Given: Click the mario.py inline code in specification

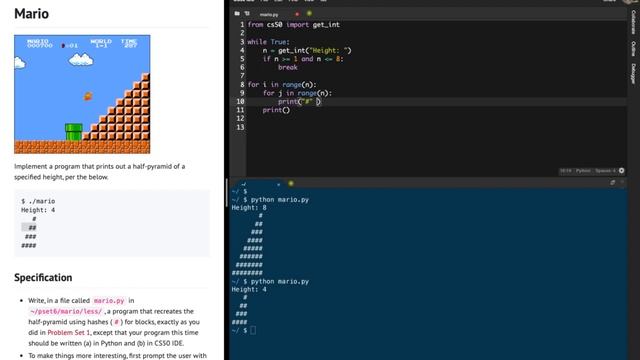Looking at the screenshot, I should 109,300.
